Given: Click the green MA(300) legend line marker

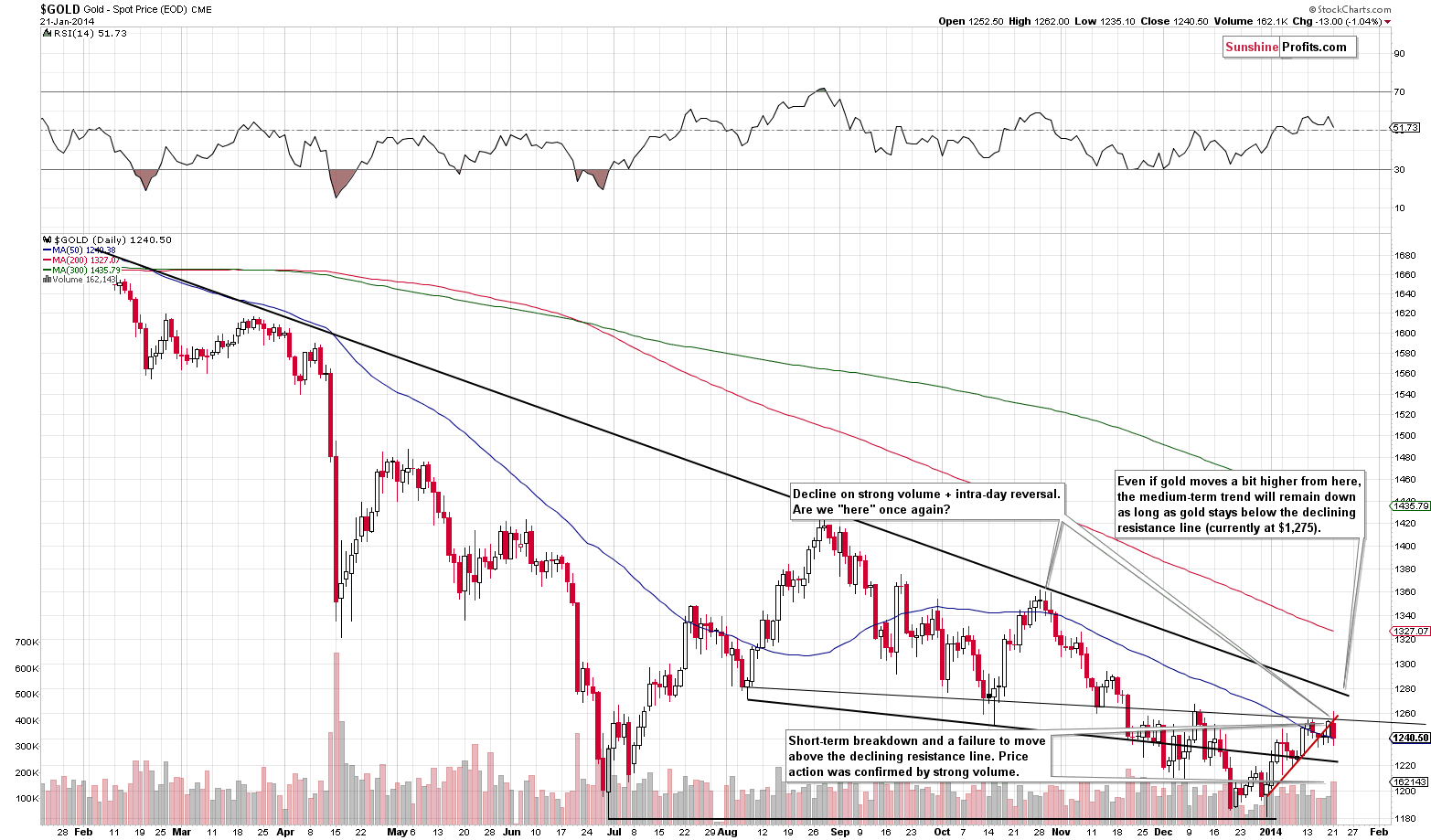Looking at the screenshot, I should 47,270.
